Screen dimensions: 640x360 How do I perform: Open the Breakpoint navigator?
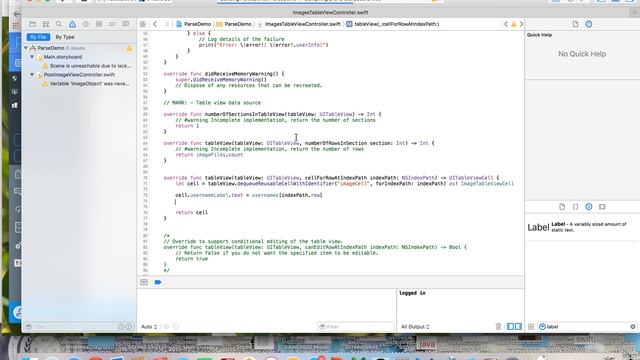[x=112, y=24]
